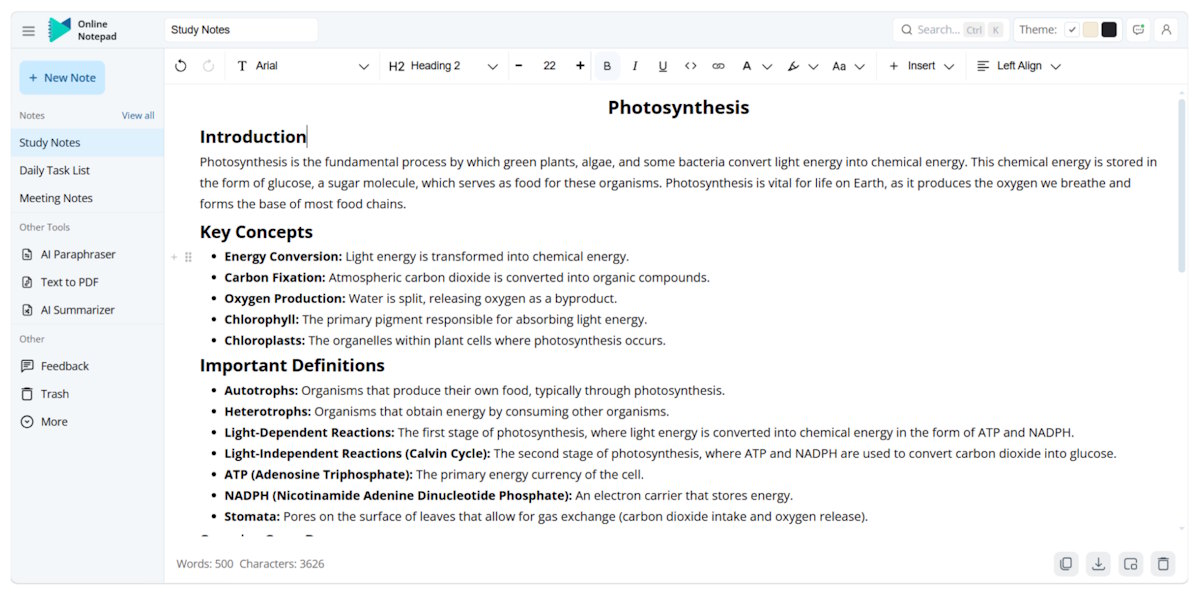Open the text color dropdown arrow
The width and height of the screenshot is (1200, 592).
pos(767,67)
